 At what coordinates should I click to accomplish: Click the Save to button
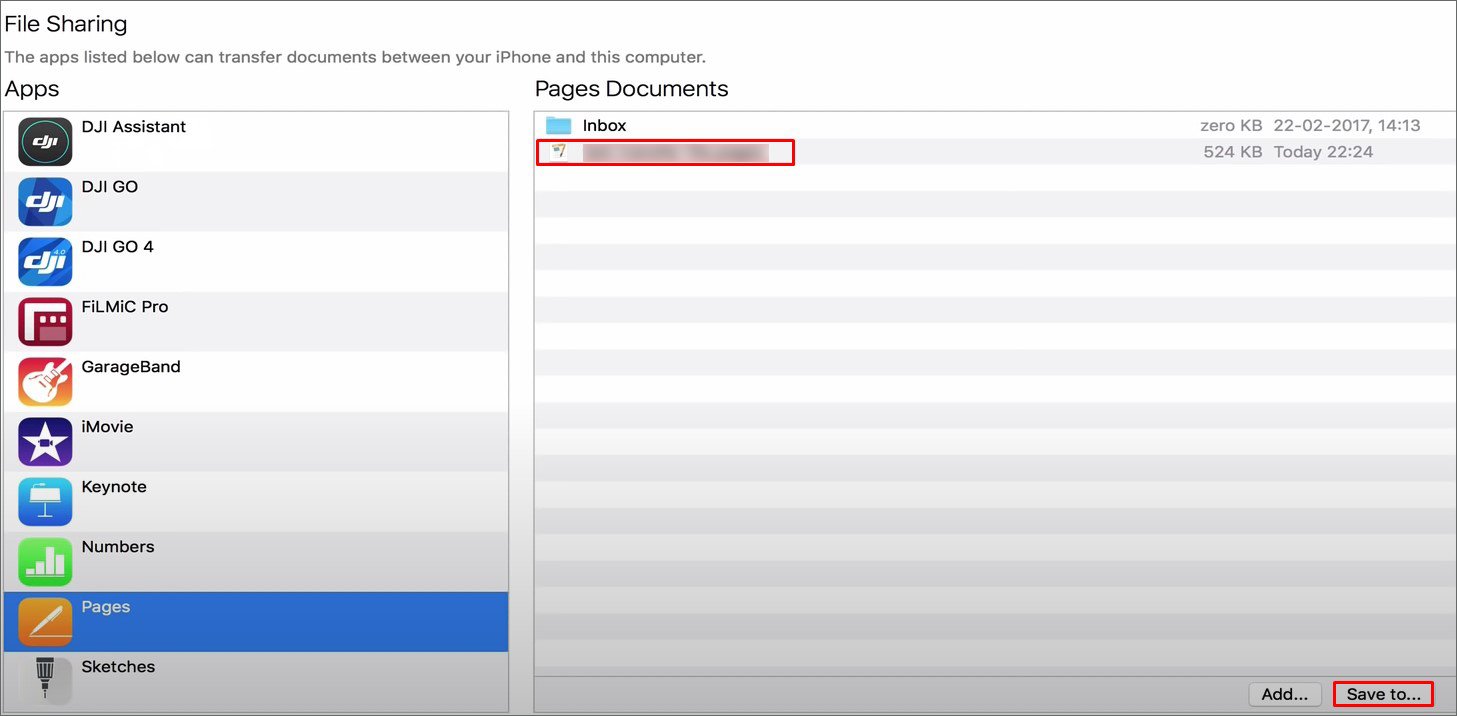(1383, 693)
